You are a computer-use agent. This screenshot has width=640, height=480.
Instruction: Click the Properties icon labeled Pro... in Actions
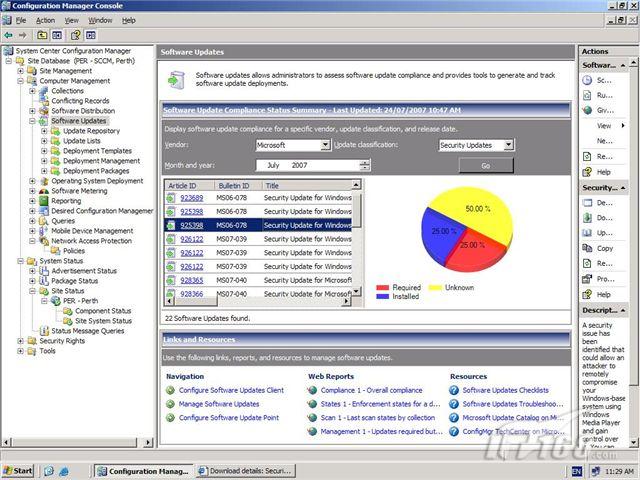coord(587,279)
